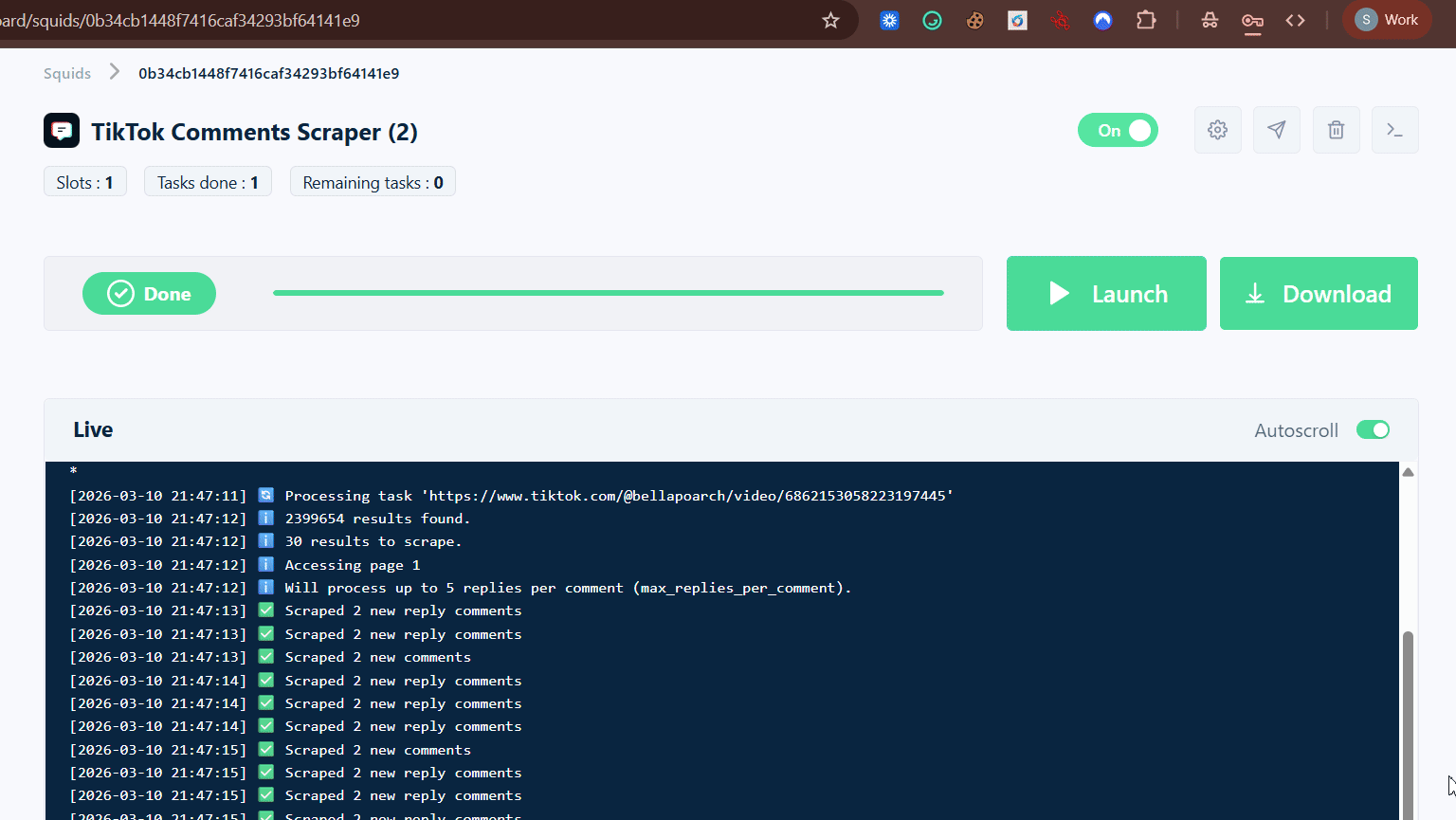Viewport: 1456px width, 820px height.
Task: Delete the squid using trash icon
Action: point(1337,130)
